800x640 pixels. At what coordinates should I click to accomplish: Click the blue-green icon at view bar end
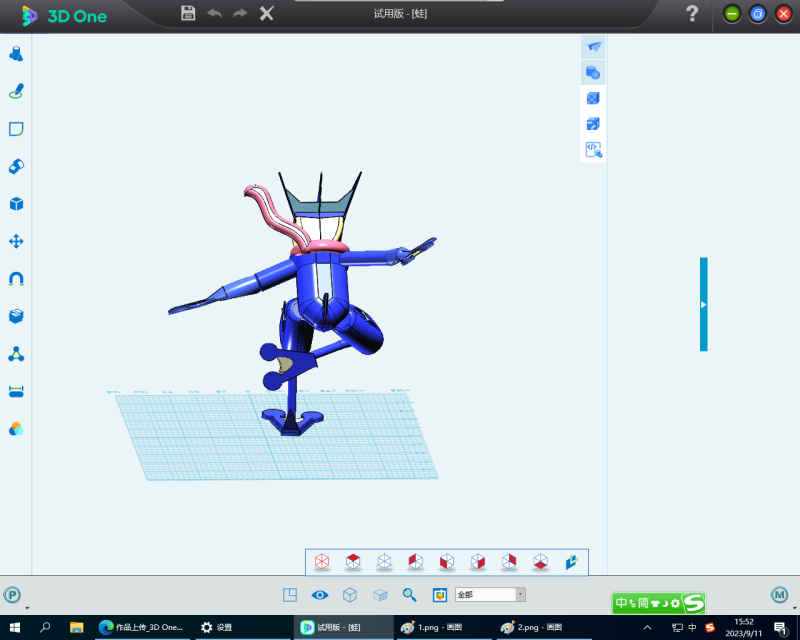click(571, 562)
